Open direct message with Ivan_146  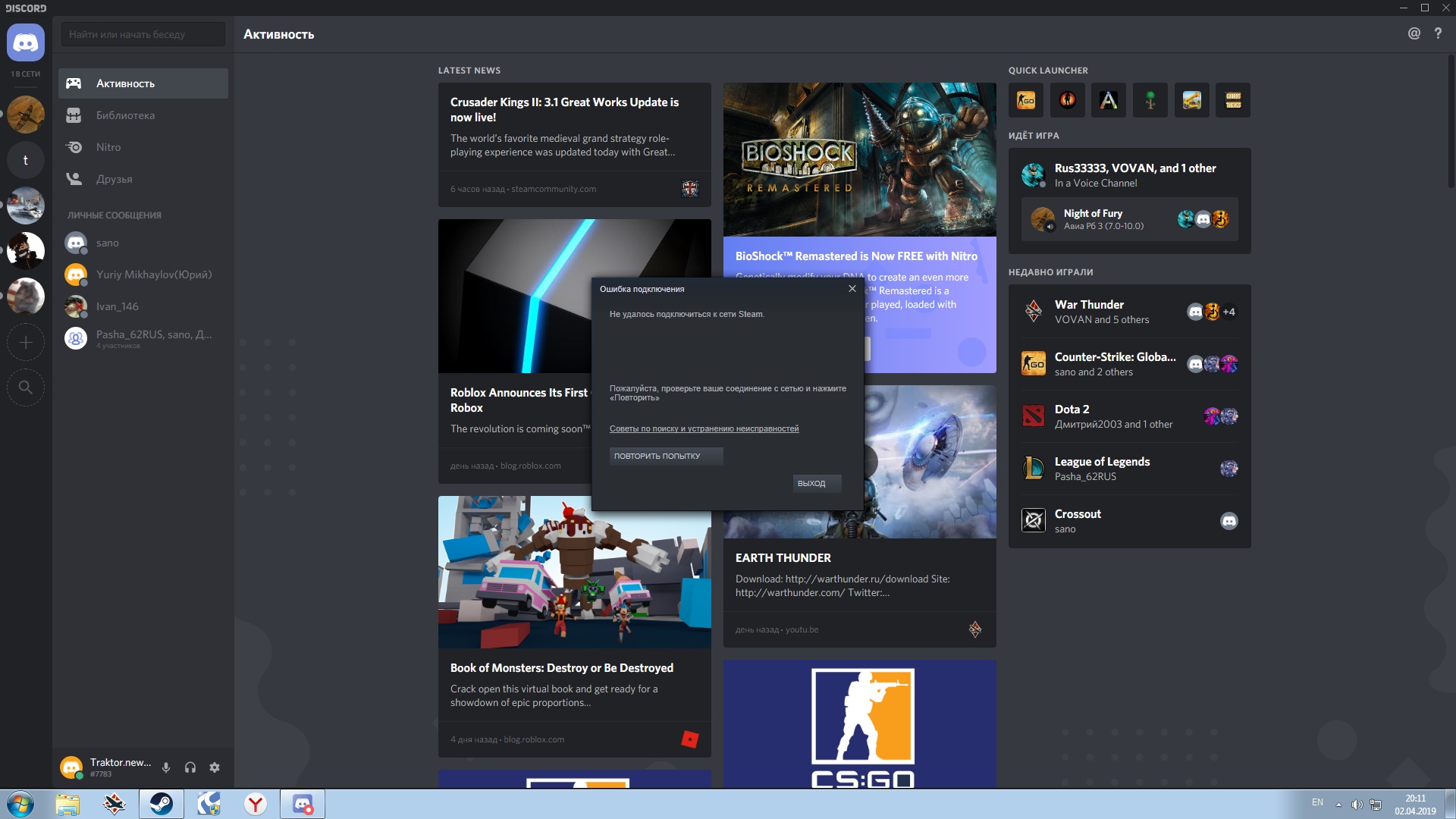tap(143, 306)
